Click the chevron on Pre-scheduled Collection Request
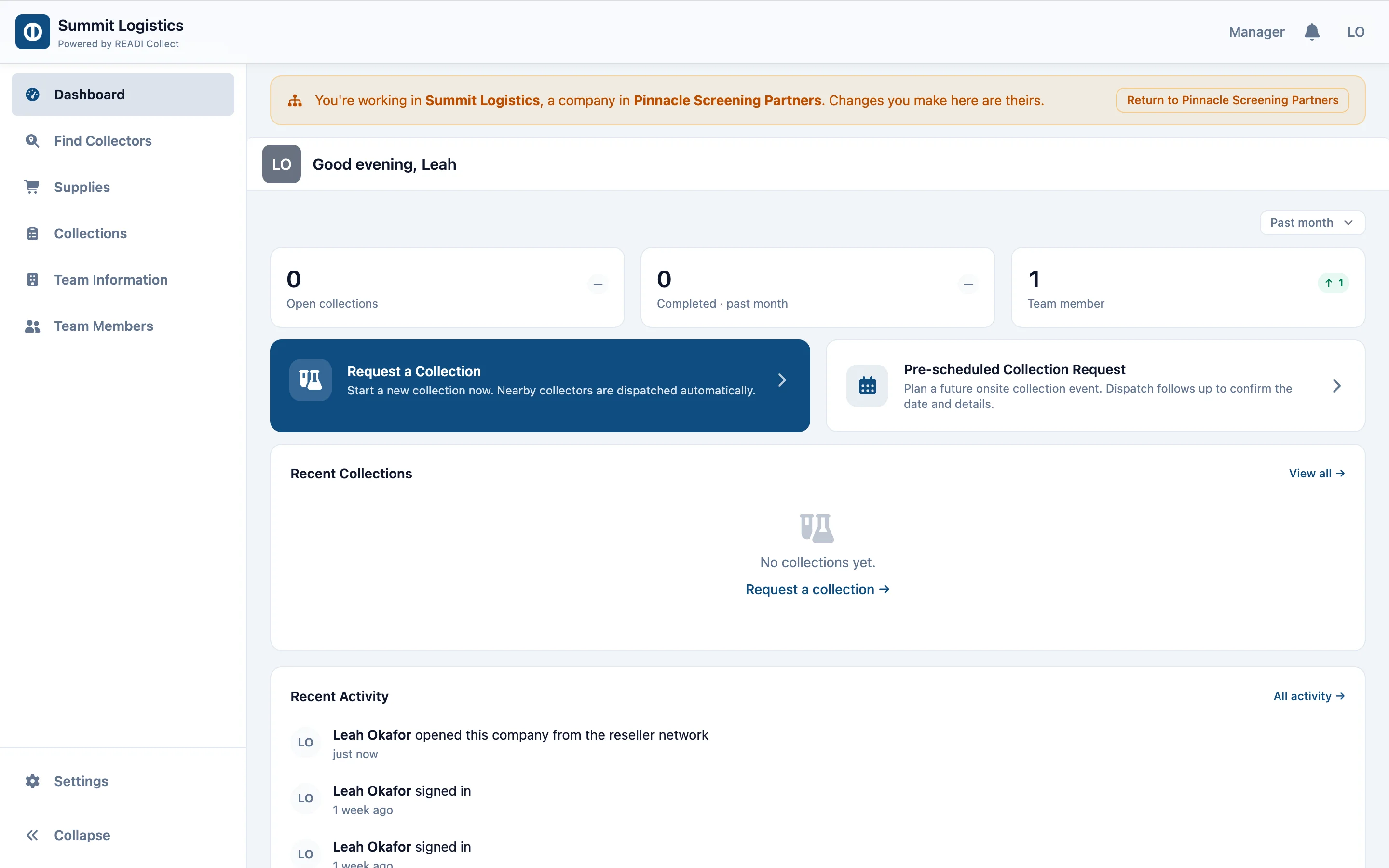This screenshot has height=868, width=1389. [1337, 386]
